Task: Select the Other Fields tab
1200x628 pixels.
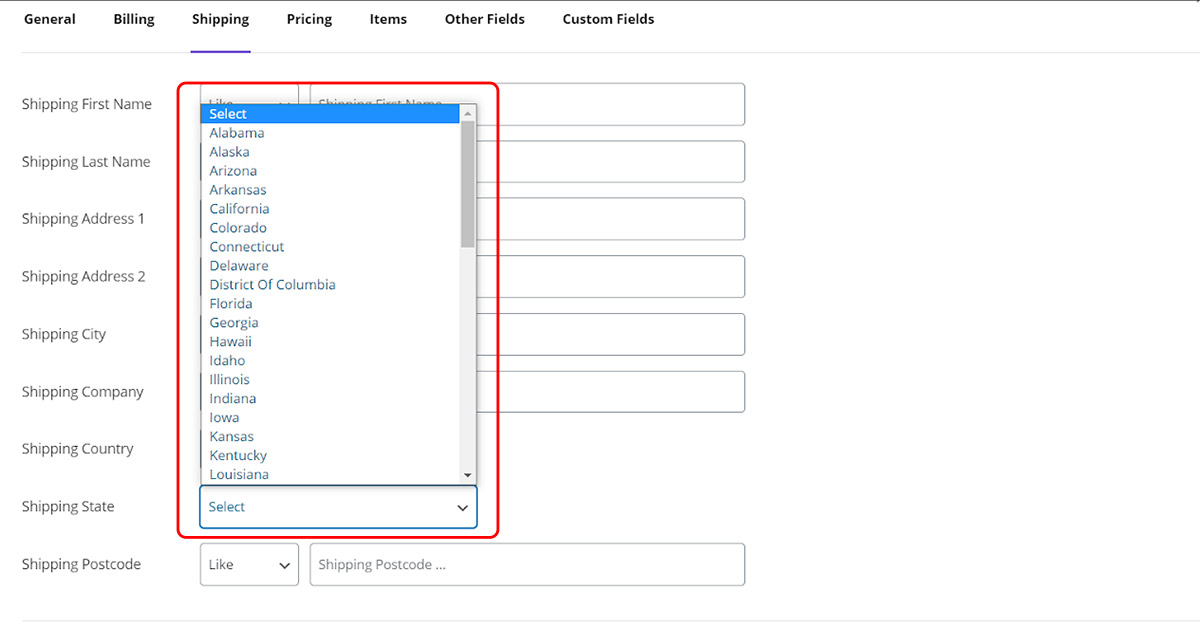Action: click(x=485, y=19)
